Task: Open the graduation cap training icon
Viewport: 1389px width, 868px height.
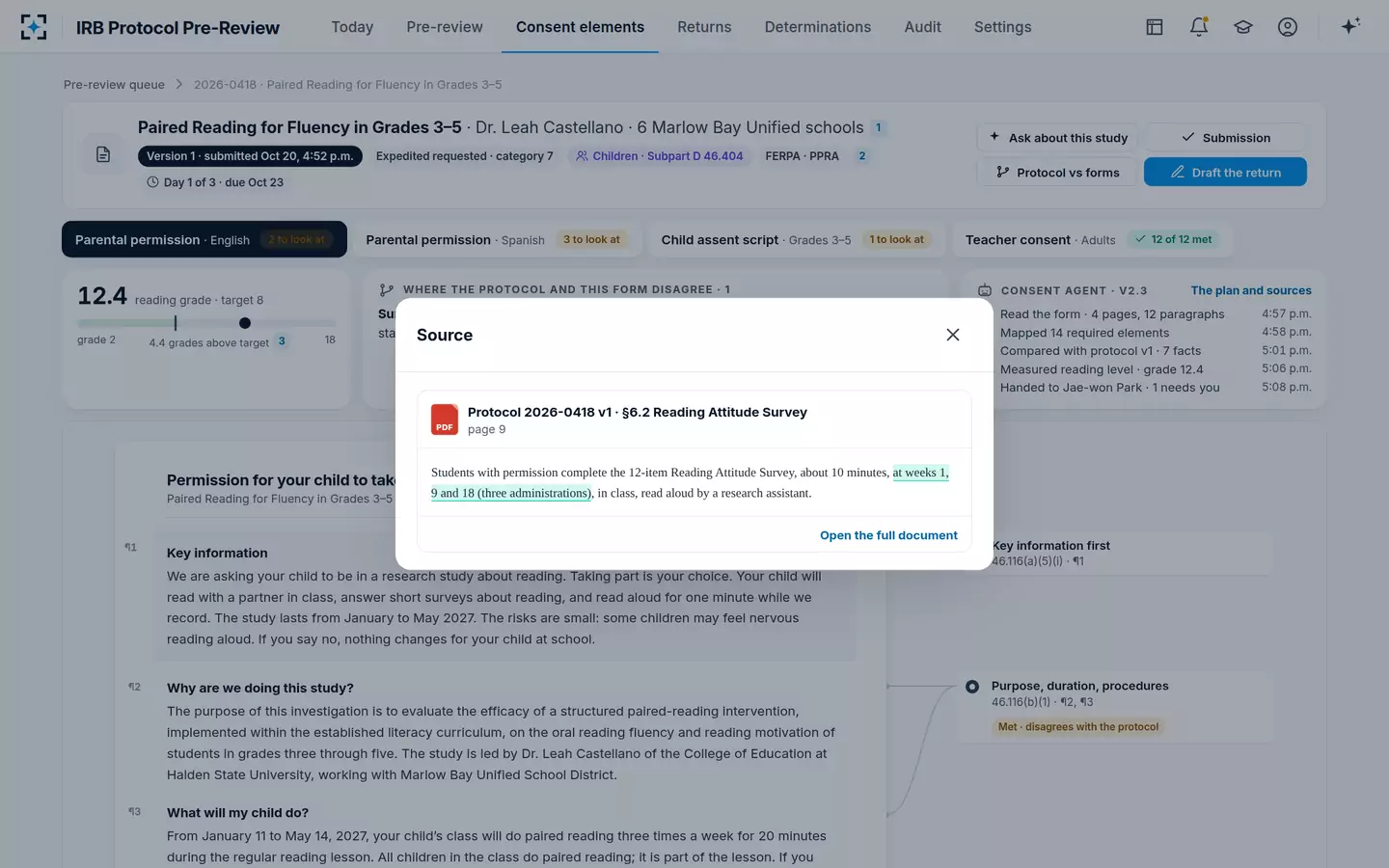Action: click(1243, 27)
